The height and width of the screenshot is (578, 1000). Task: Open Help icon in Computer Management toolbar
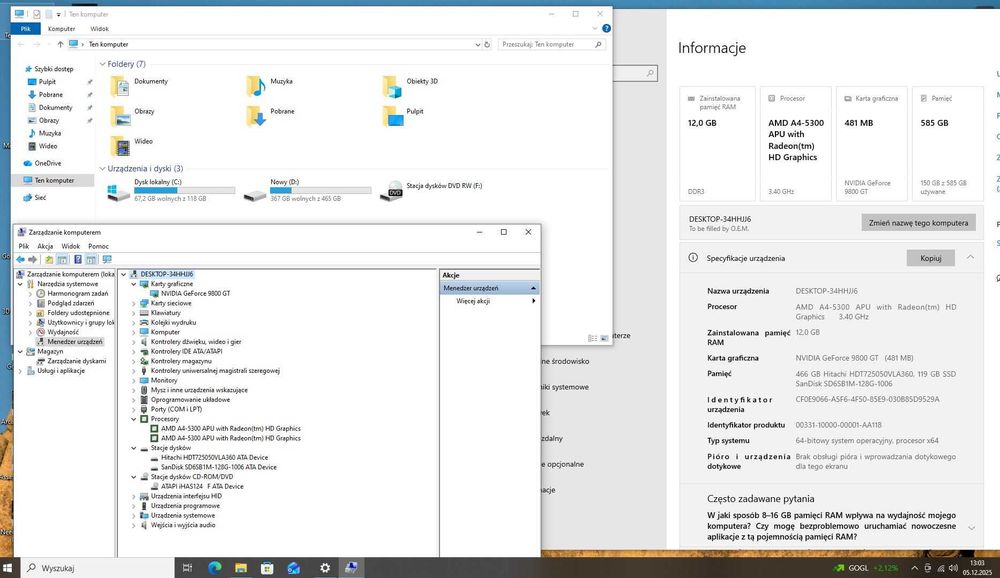(x=78, y=260)
